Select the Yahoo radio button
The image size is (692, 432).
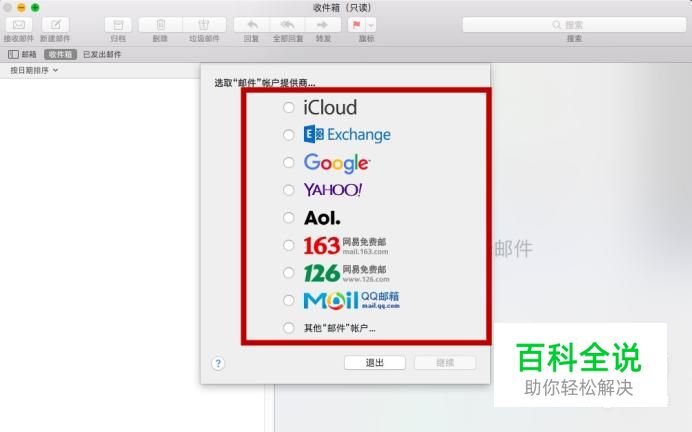pos(289,190)
